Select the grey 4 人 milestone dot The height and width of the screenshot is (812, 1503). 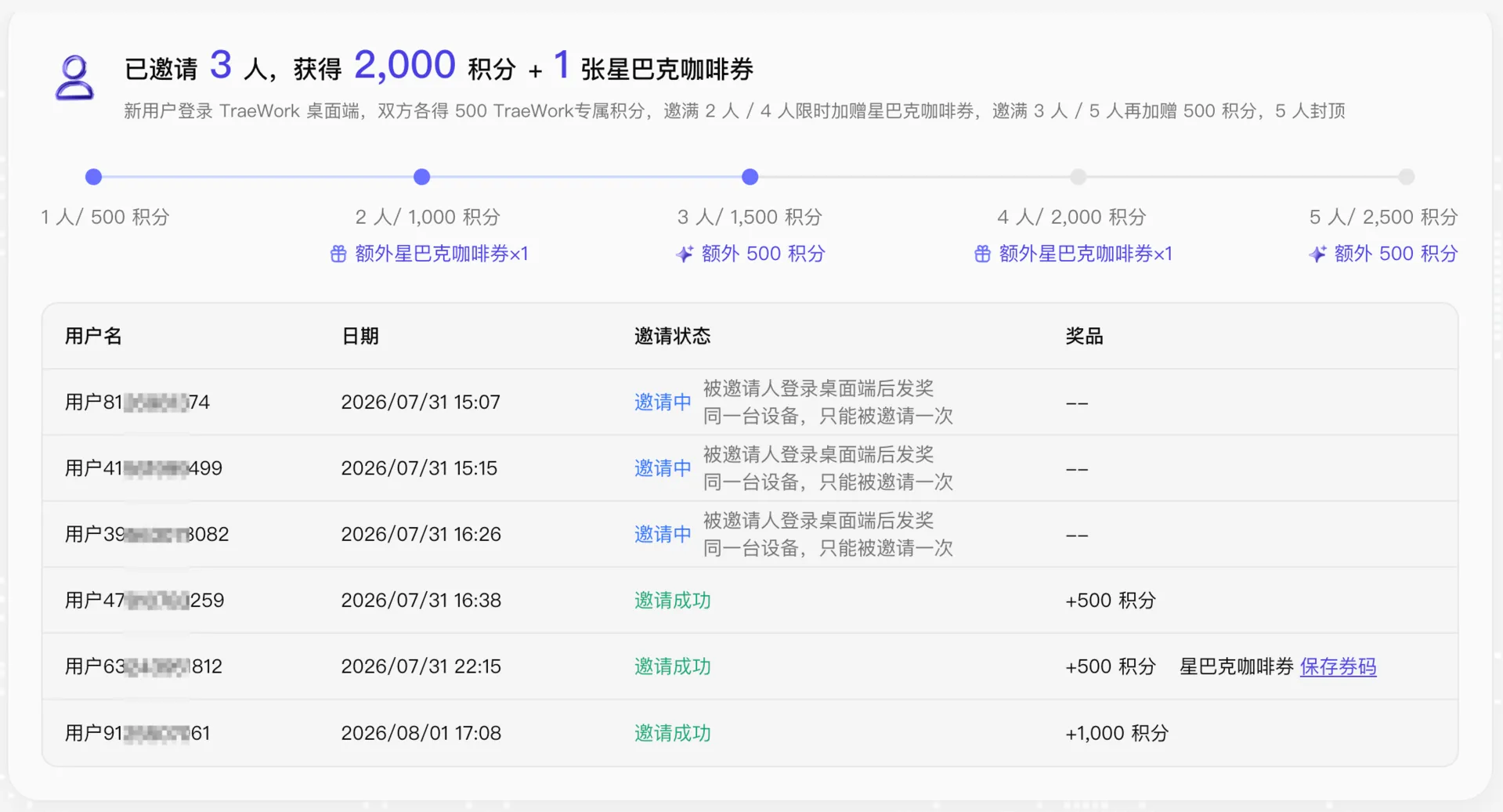coord(1078,177)
